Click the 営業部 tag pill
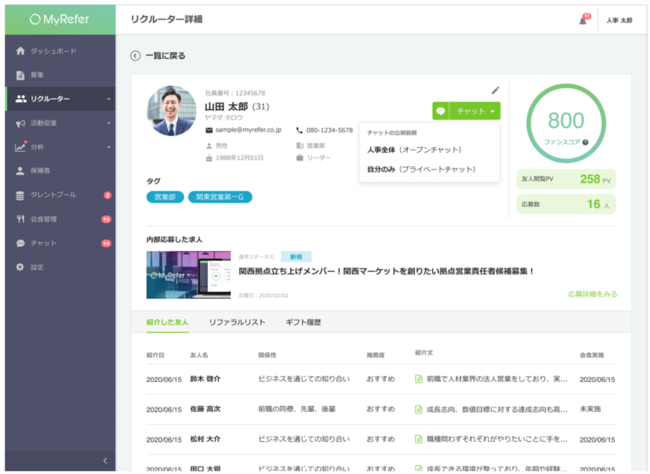The image size is (650, 474). point(165,197)
